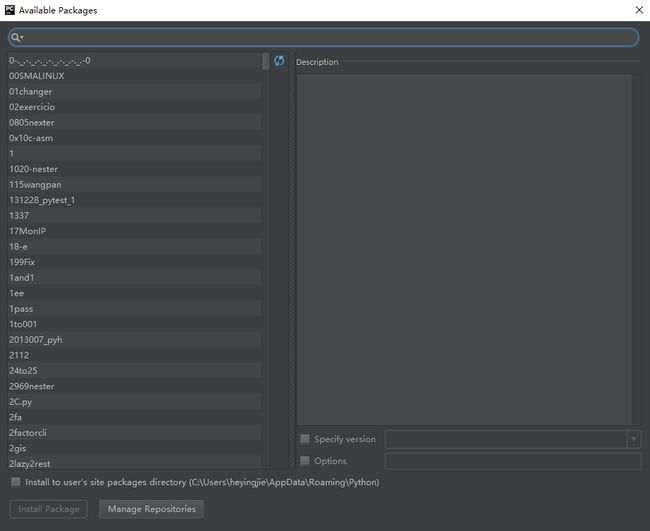Viewport: 650px width, 531px height.
Task: Click the Install Package button
Action: click(49, 509)
